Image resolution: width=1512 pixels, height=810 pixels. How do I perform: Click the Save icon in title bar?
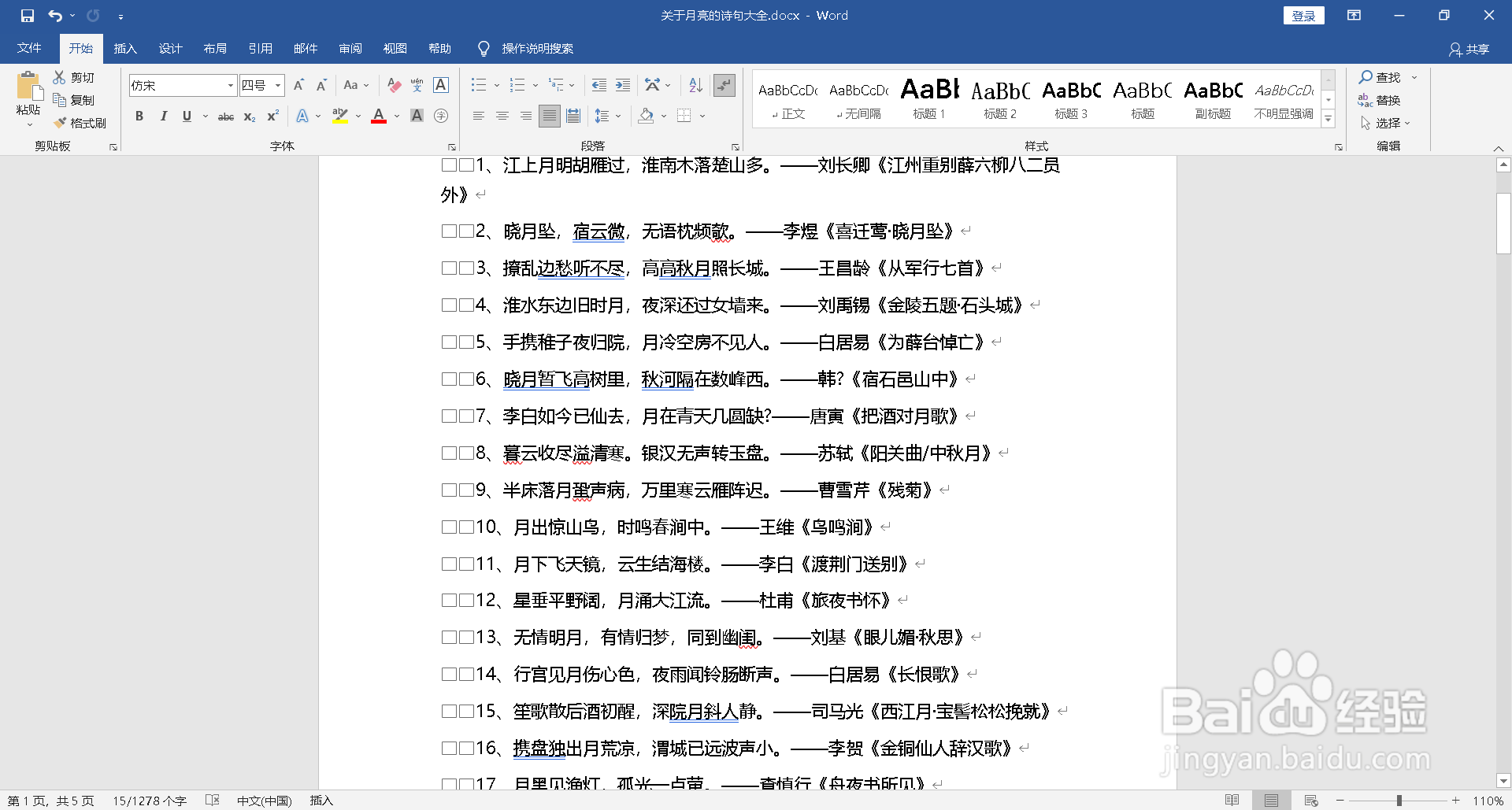click(28, 16)
